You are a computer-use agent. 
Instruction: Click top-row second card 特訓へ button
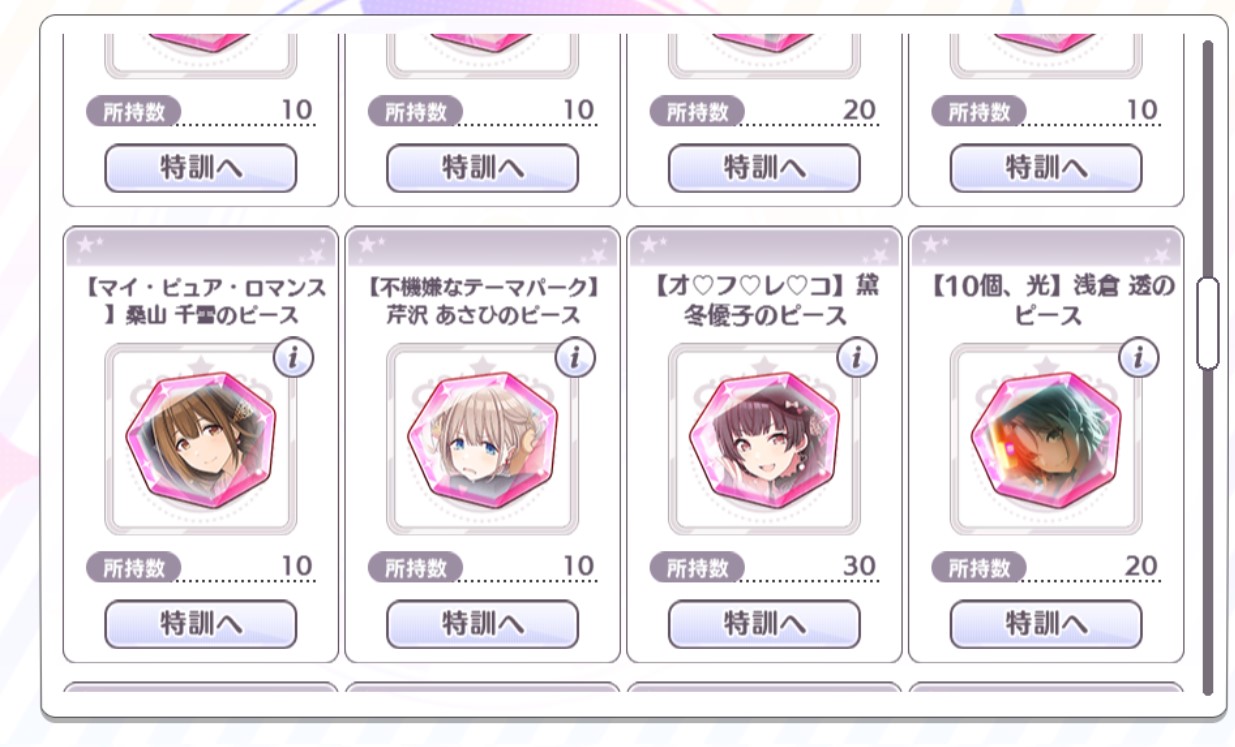pyautogui.click(x=483, y=168)
